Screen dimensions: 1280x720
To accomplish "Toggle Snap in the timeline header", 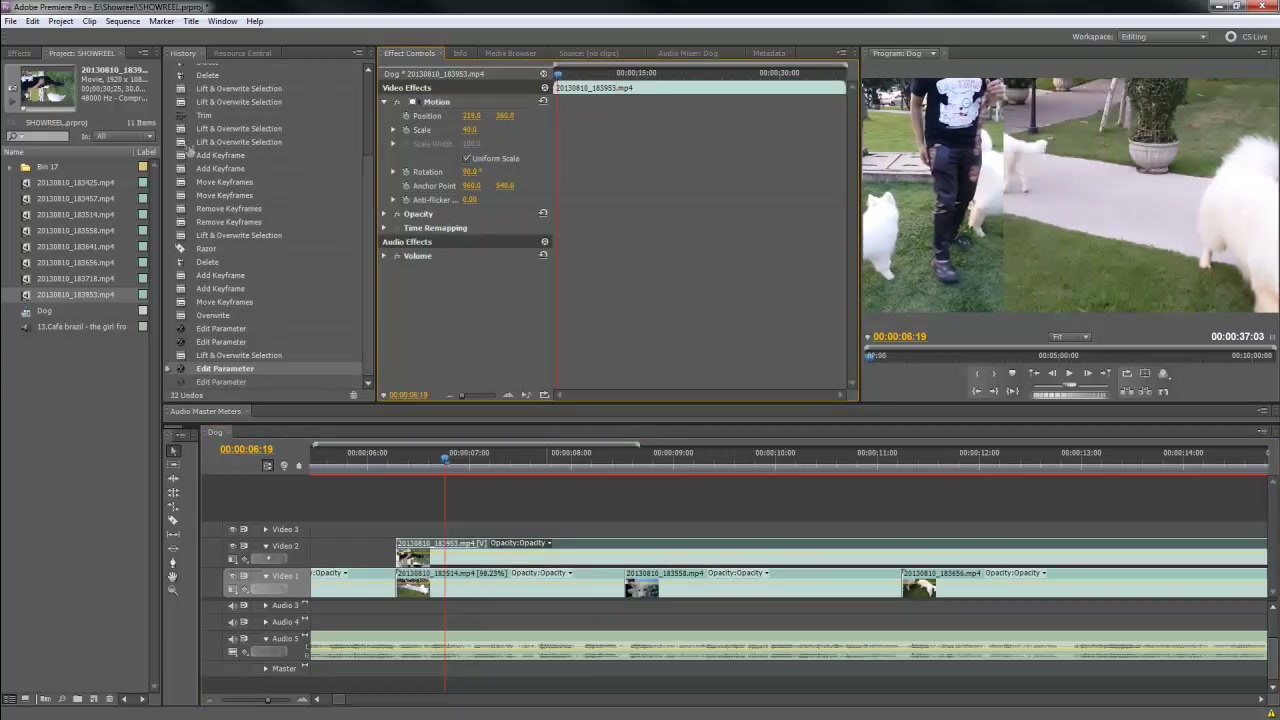I will 268,465.
